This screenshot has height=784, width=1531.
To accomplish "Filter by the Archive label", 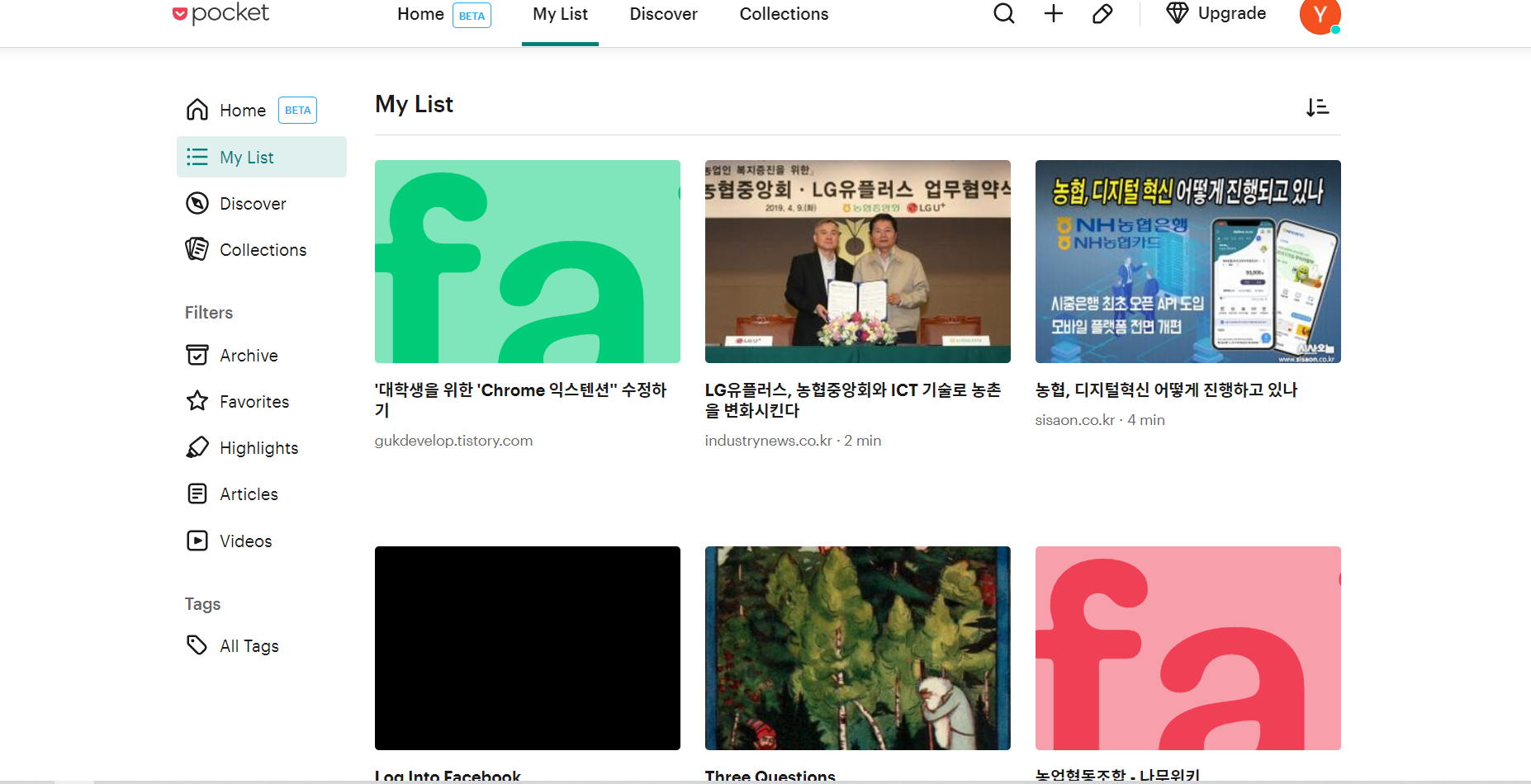I will 249,356.
